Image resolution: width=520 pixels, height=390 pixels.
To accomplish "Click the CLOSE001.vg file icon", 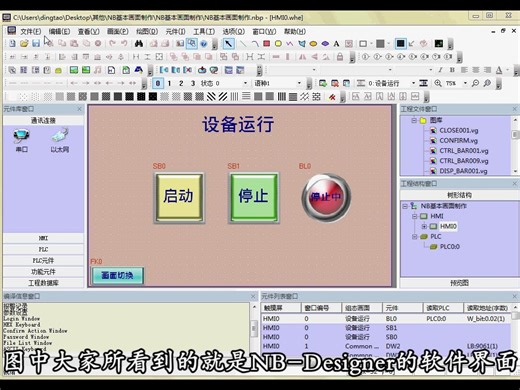I will click(433, 130).
